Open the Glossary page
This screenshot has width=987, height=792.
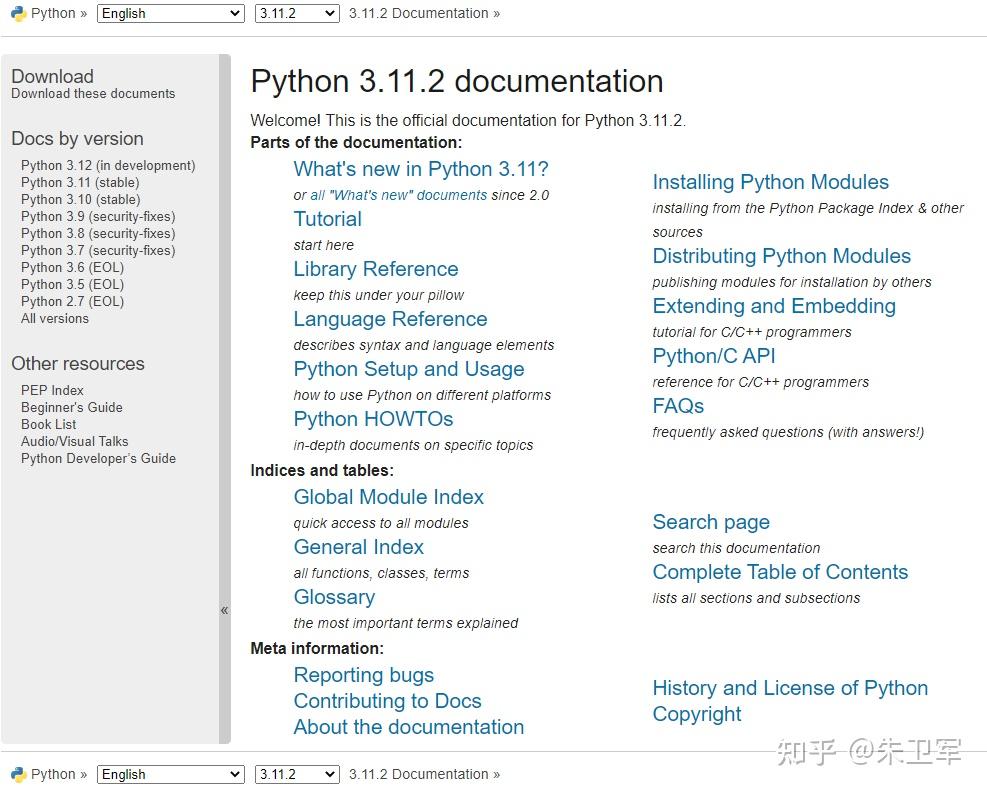334,597
